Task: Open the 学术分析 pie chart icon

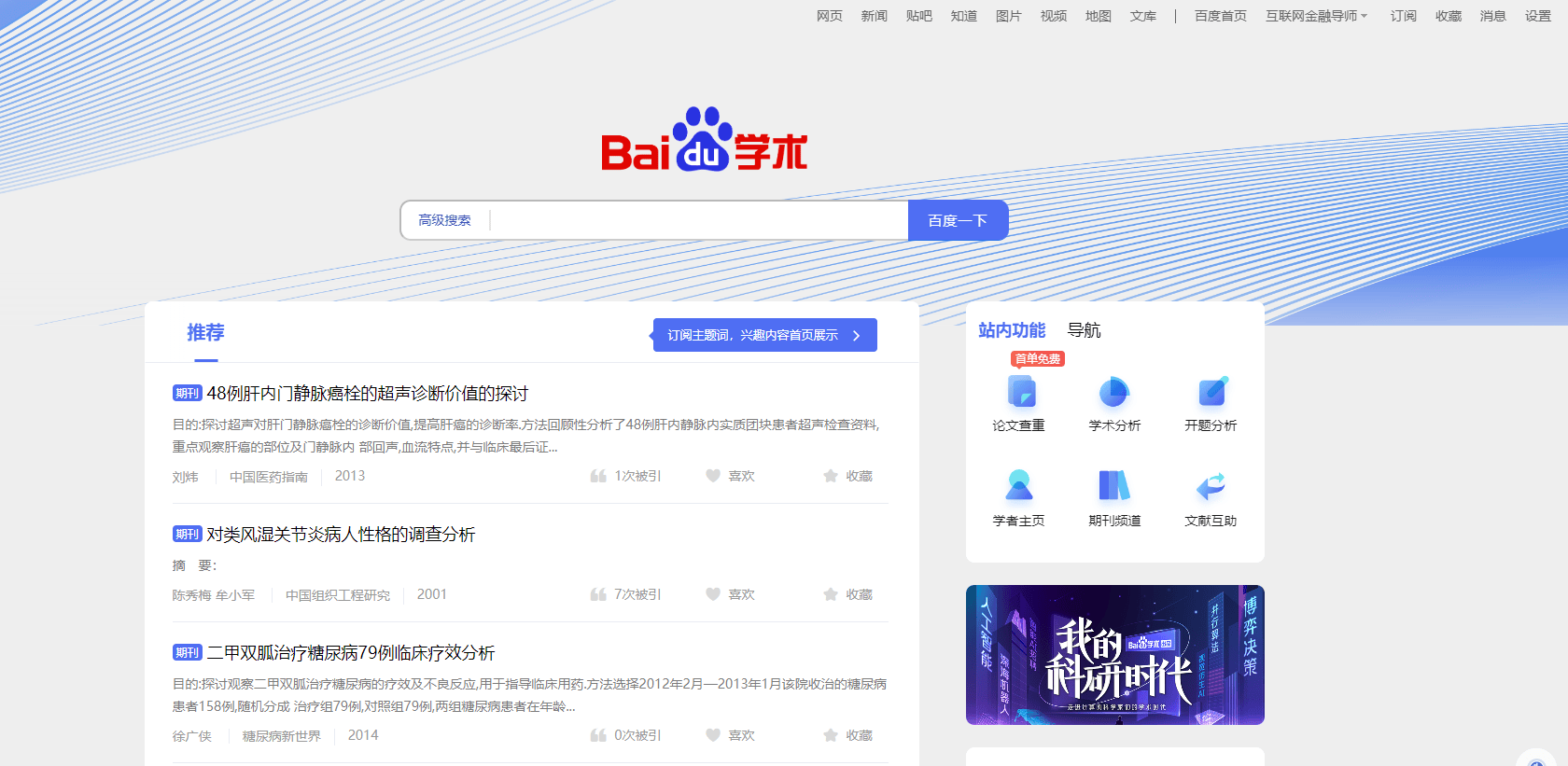Action: tap(1114, 392)
